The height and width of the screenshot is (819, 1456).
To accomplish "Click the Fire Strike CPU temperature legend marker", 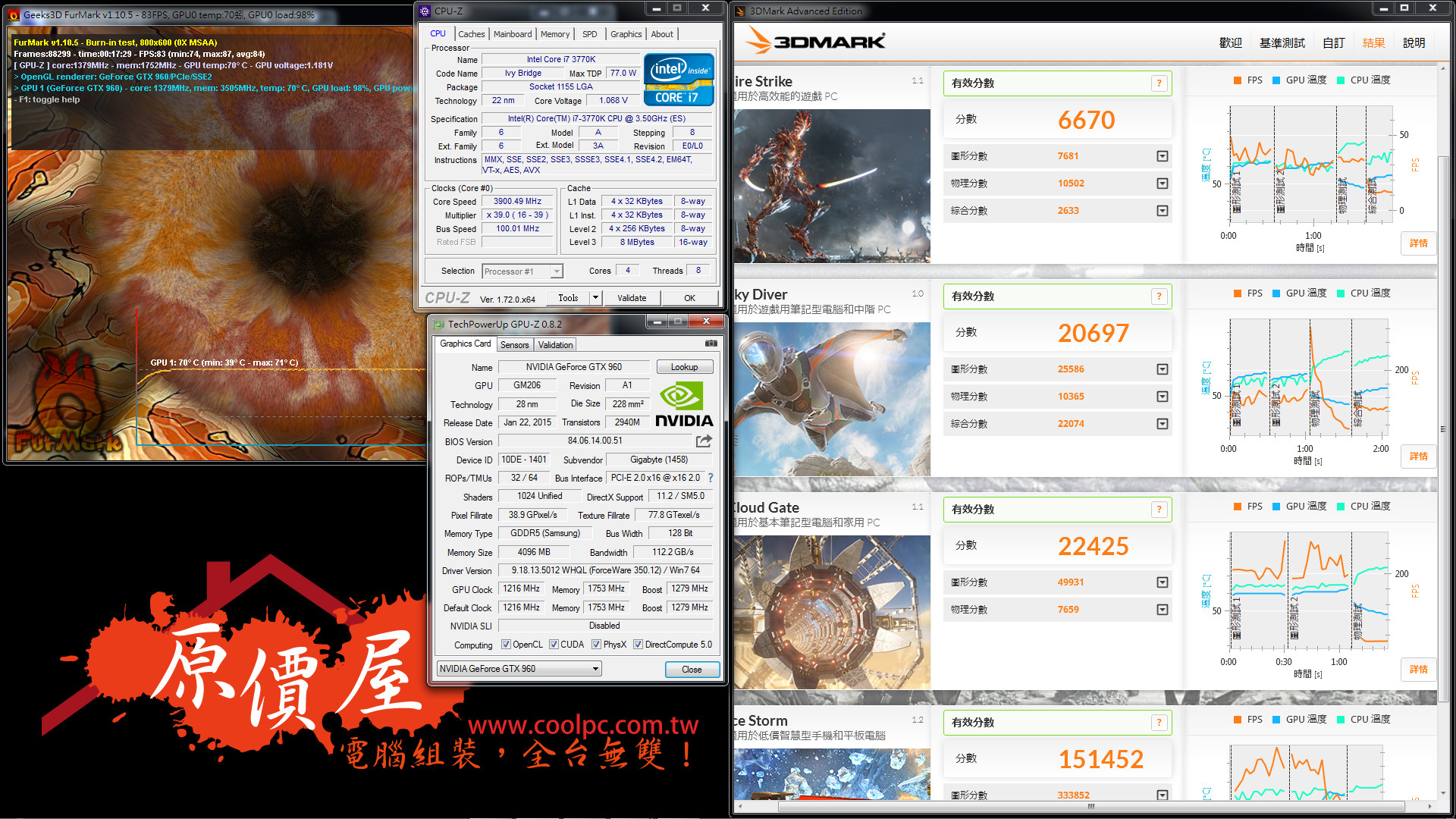I will tap(1340, 80).
